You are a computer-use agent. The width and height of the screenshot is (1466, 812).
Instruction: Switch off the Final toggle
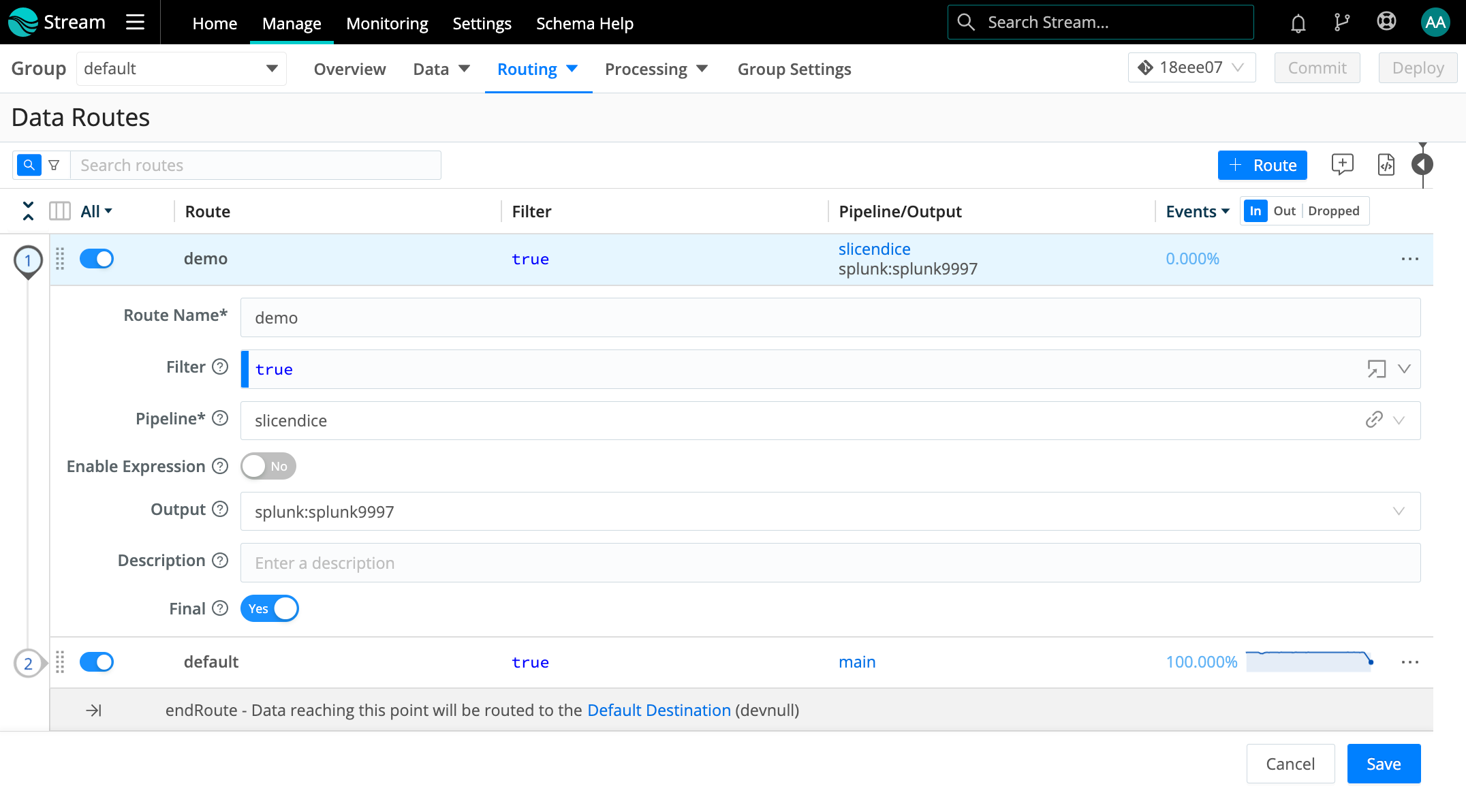[x=270, y=609]
